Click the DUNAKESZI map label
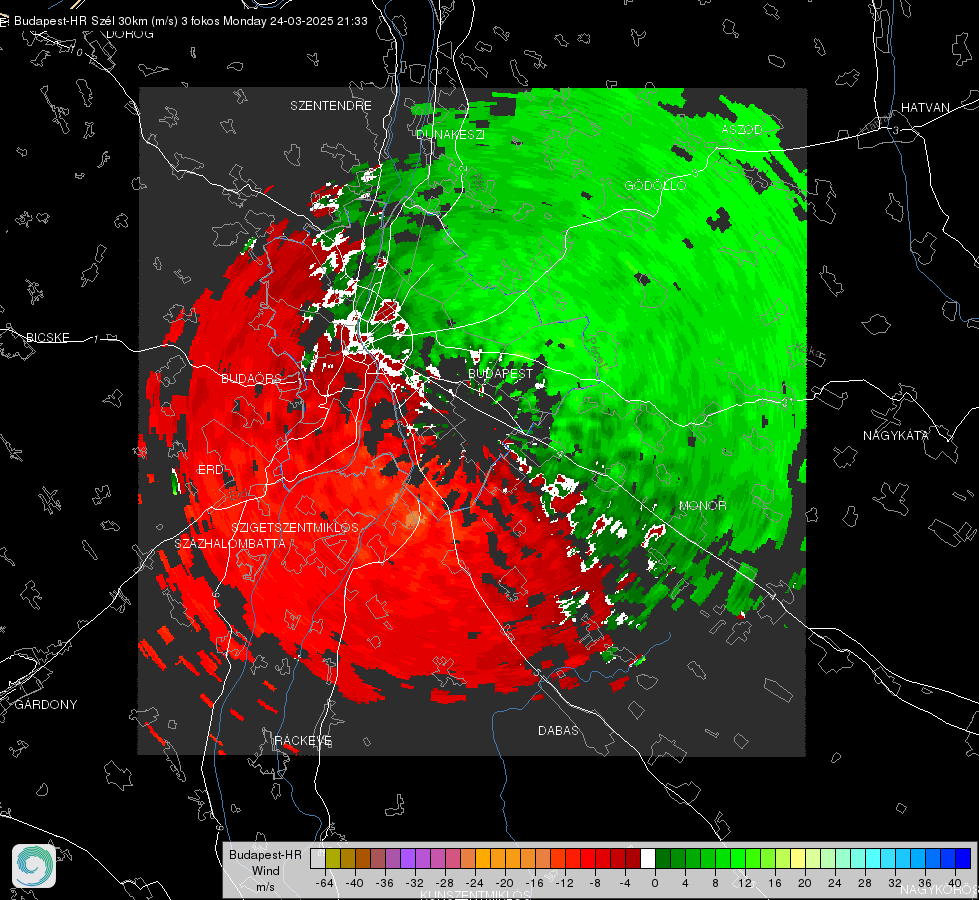The width and height of the screenshot is (979, 900). [x=450, y=134]
